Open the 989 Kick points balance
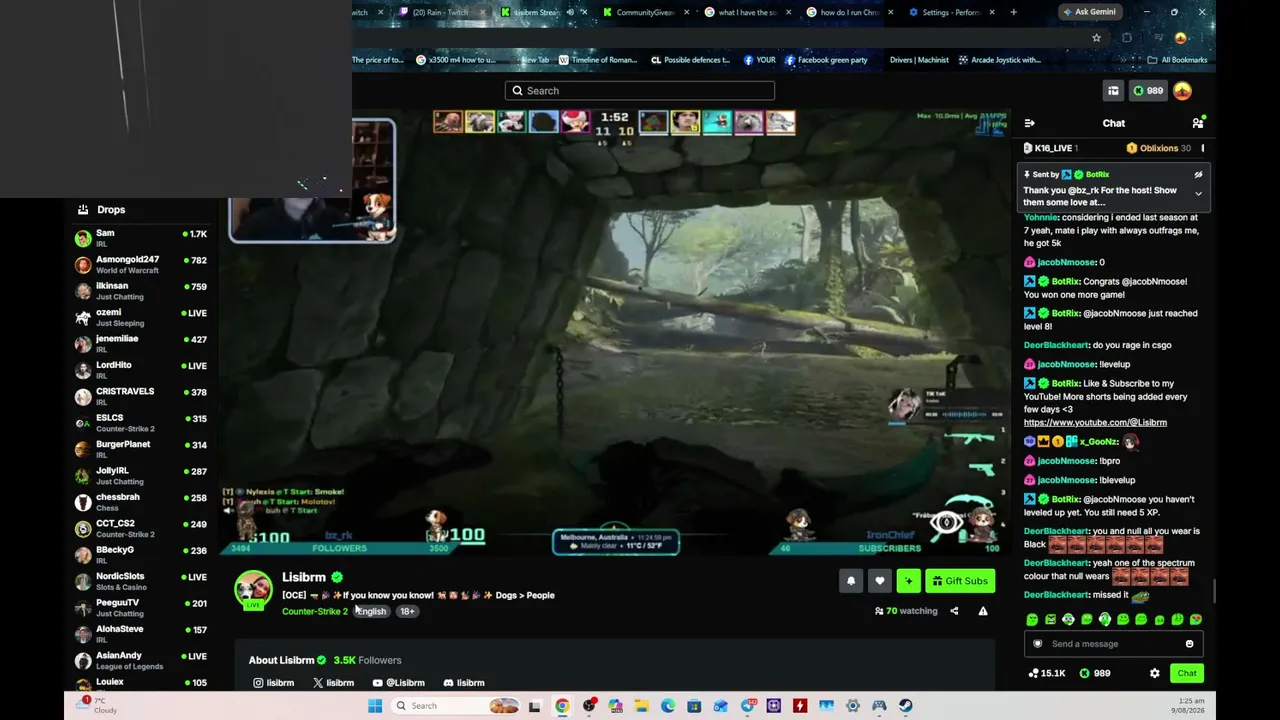Viewport: 1280px width, 720px height. 1148,91
